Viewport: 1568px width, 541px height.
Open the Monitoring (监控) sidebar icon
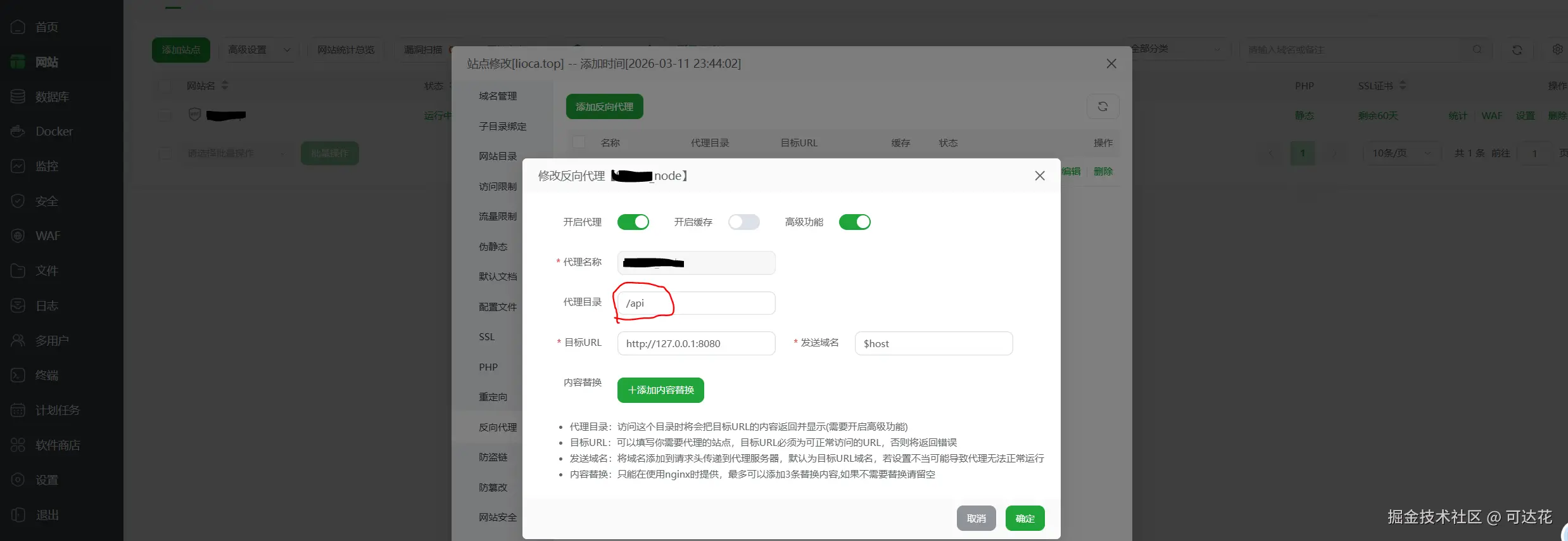(18, 167)
